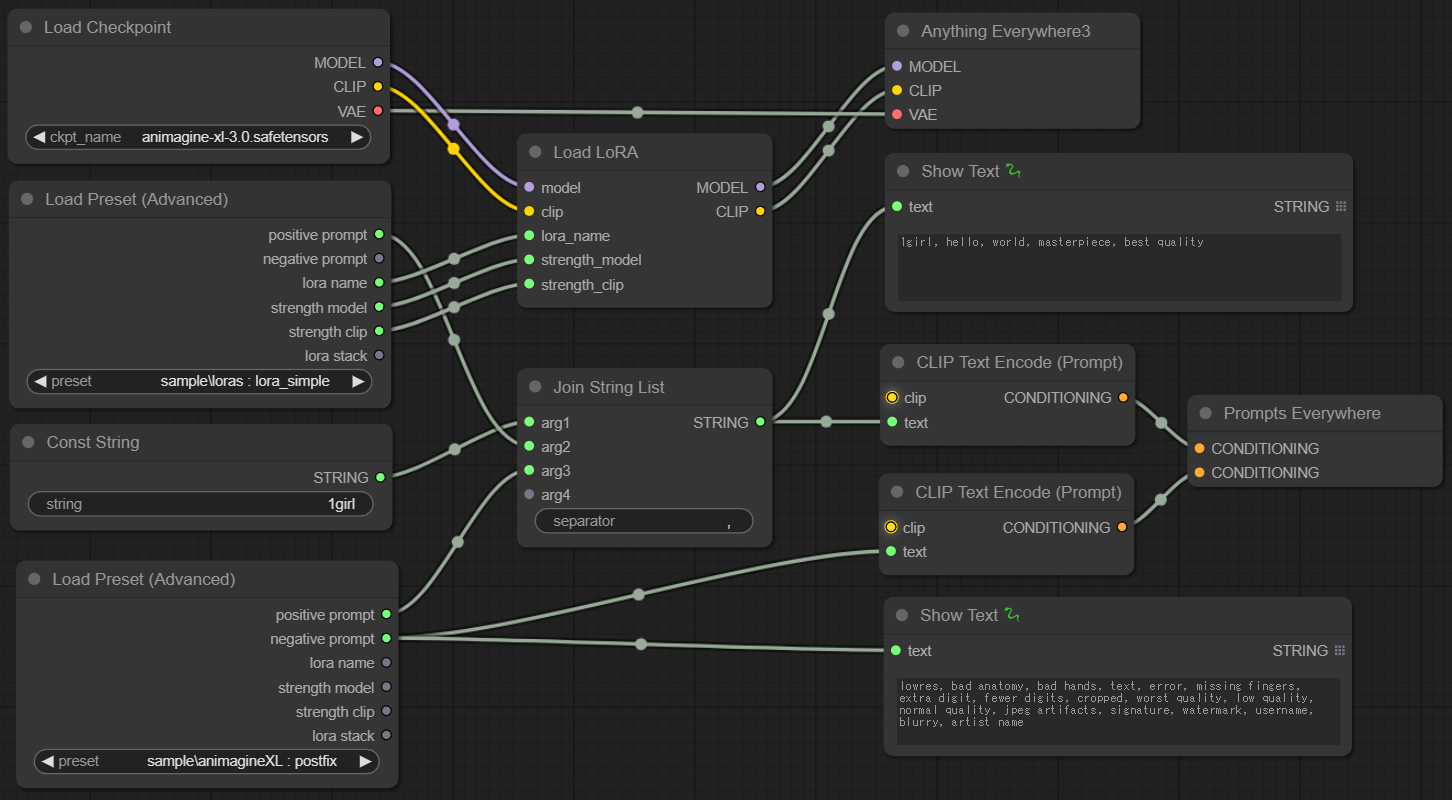Collapse the Anything Everywhere3 node dot

coord(903,31)
